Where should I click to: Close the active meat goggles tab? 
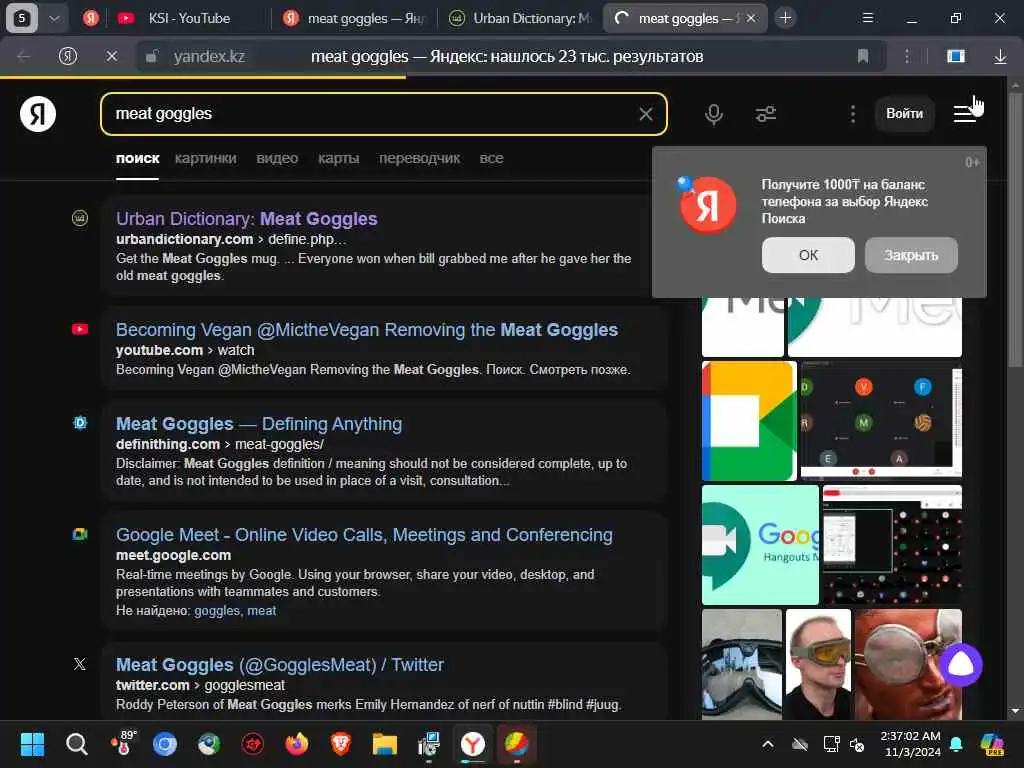(752, 18)
